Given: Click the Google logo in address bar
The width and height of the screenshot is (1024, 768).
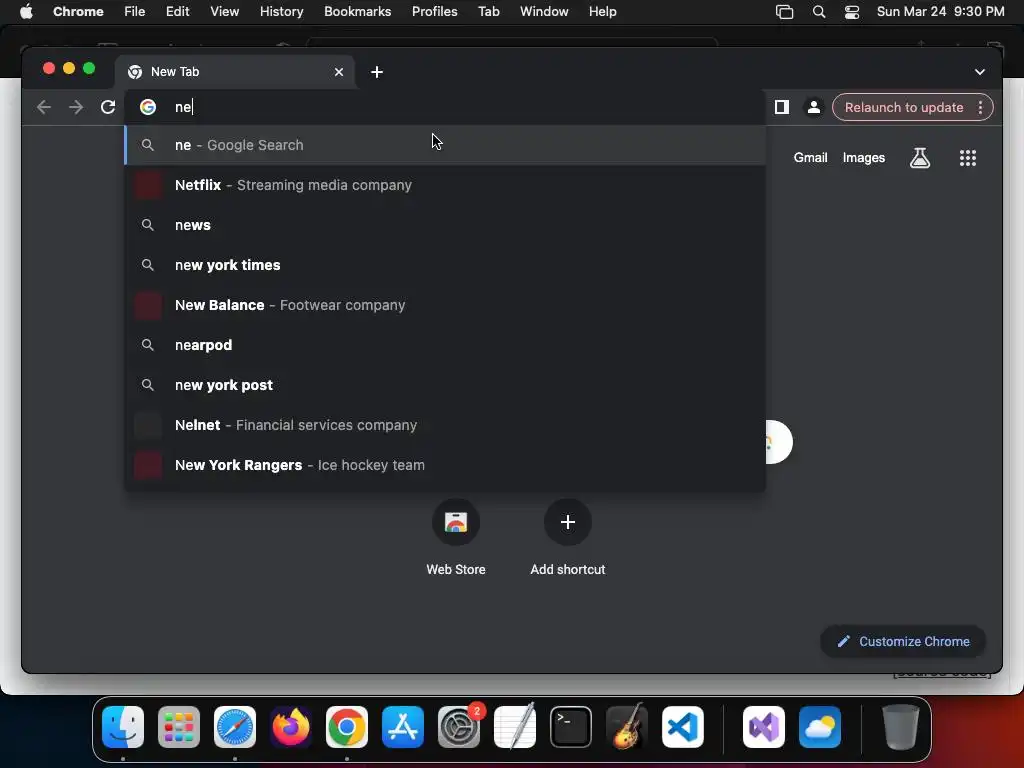Looking at the screenshot, I should 148,107.
